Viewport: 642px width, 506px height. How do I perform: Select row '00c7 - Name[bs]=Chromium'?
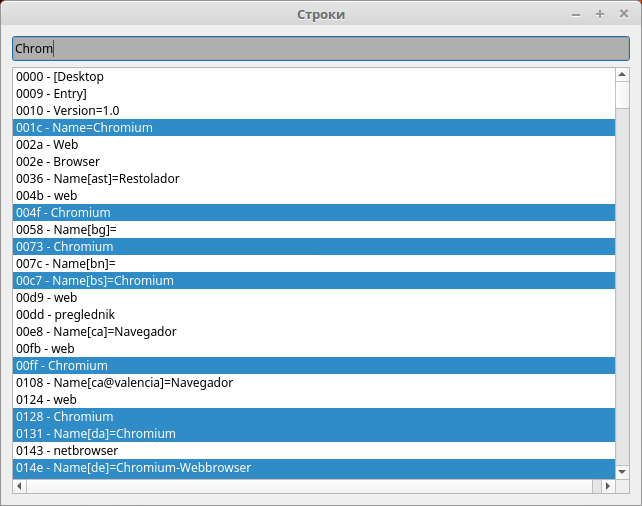314,280
